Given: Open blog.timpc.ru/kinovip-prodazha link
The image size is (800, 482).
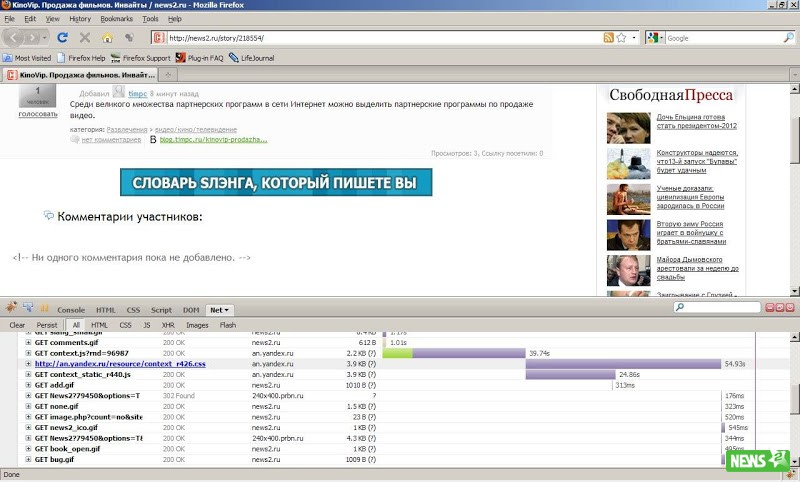Looking at the screenshot, I should [x=213, y=139].
